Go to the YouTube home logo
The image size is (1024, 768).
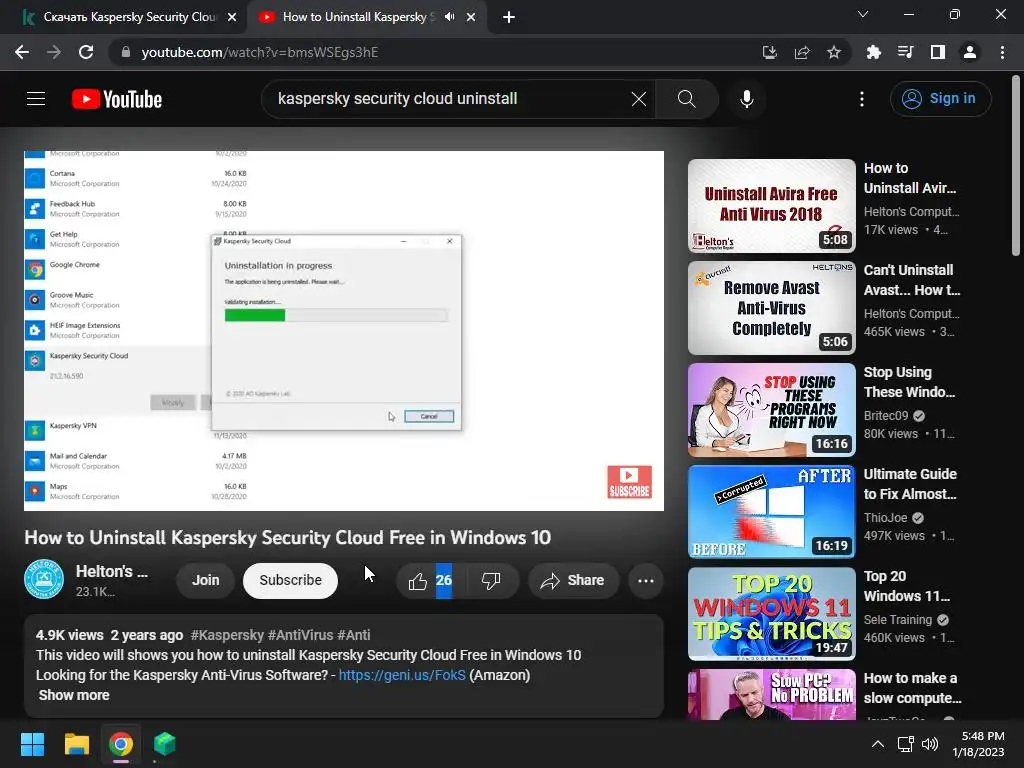pyautogui.click(x=117, y=99)
